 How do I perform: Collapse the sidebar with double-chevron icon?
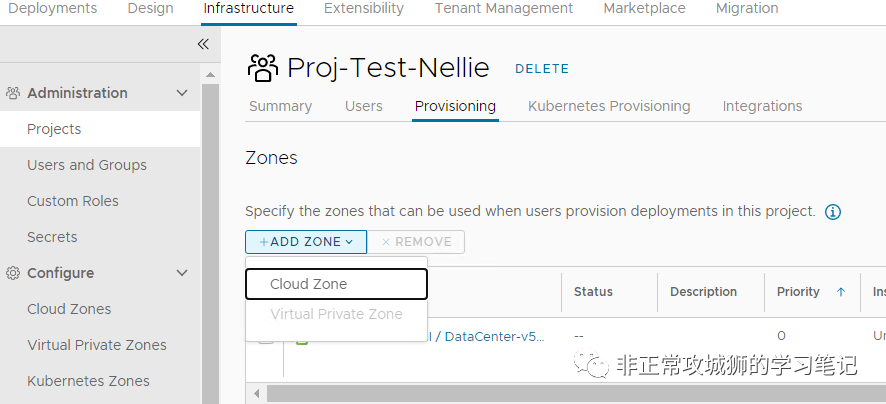point(203,44)
